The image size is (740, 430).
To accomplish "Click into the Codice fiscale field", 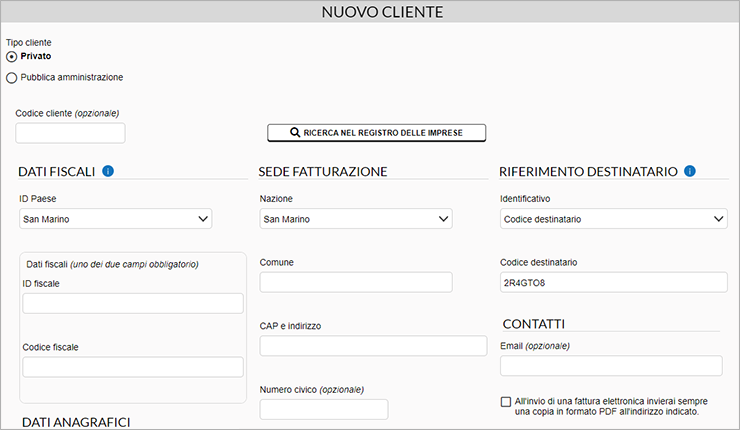I will tap(133, 367).
